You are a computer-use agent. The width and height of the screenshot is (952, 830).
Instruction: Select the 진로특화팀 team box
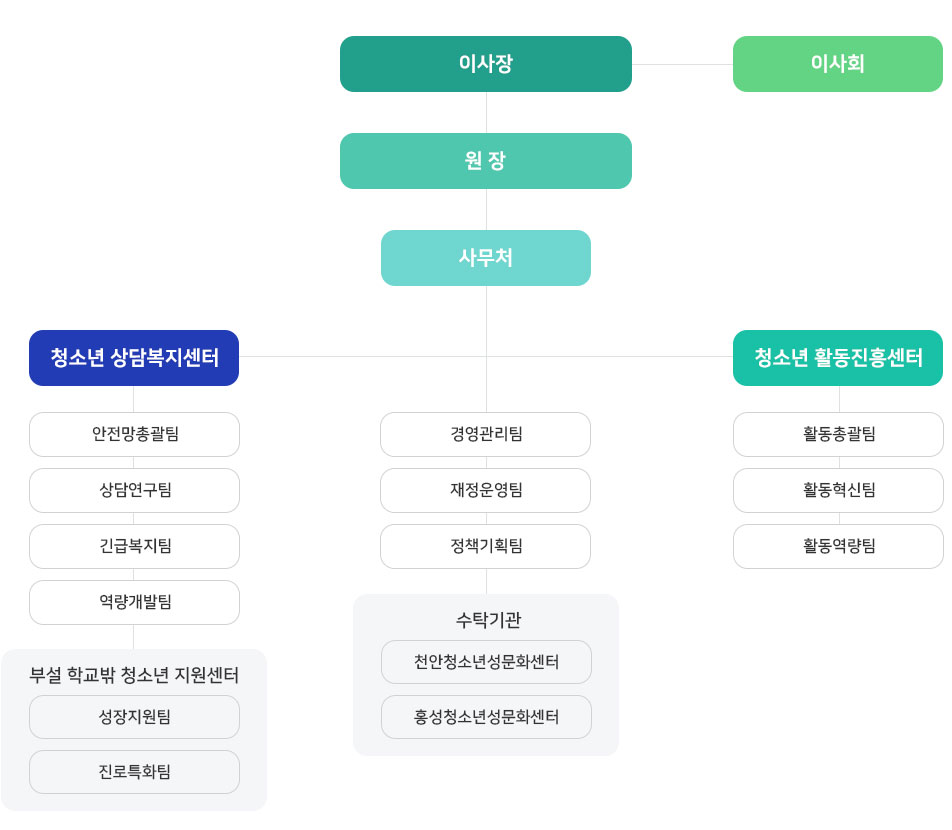[x=134, y=772]
